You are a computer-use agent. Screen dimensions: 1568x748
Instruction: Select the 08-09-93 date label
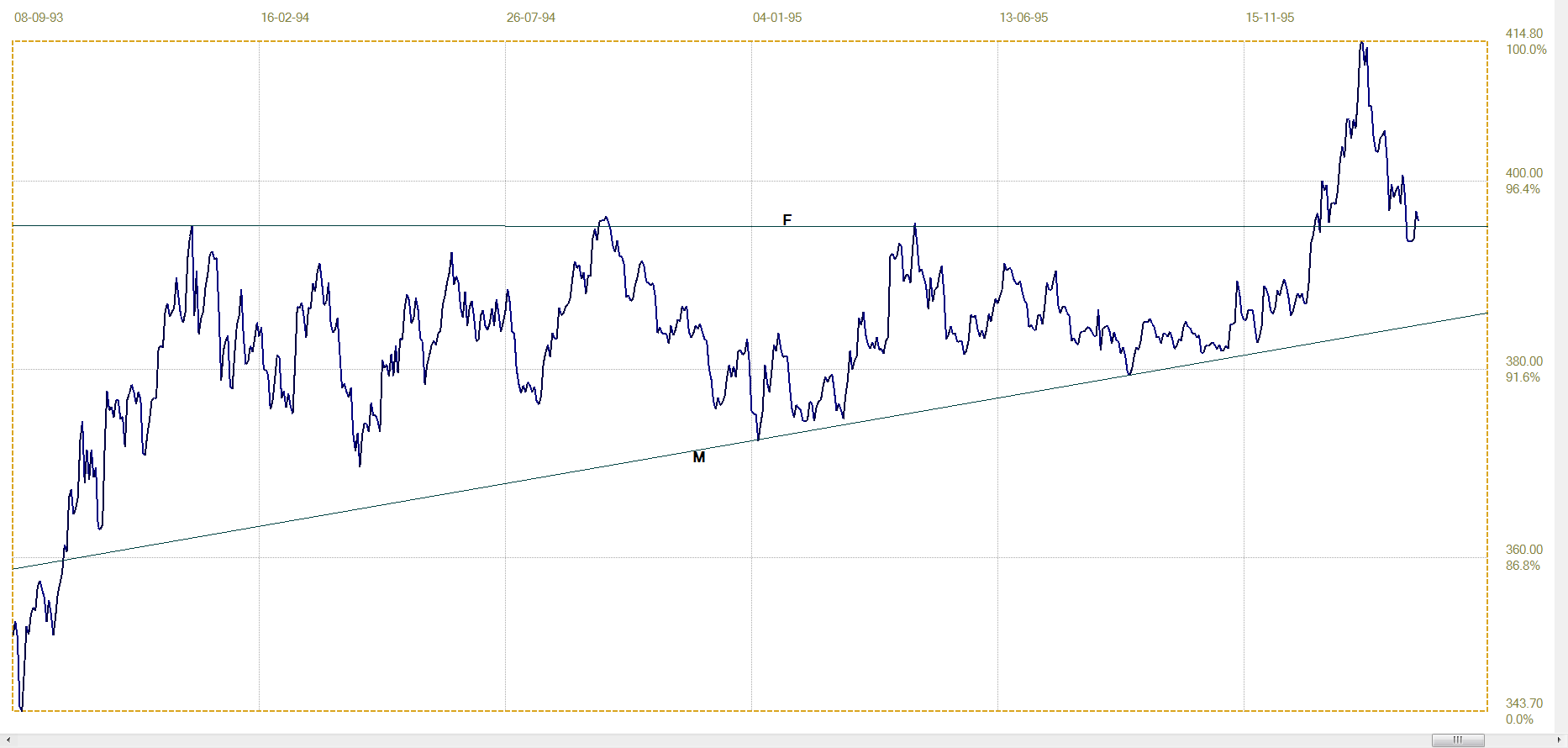click(x=39, y=18)
